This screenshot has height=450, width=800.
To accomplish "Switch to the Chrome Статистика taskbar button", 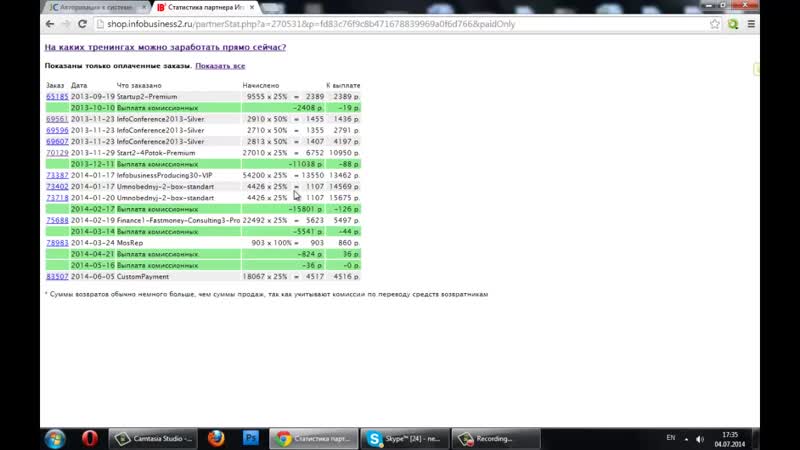I will (x=313, y=438).
